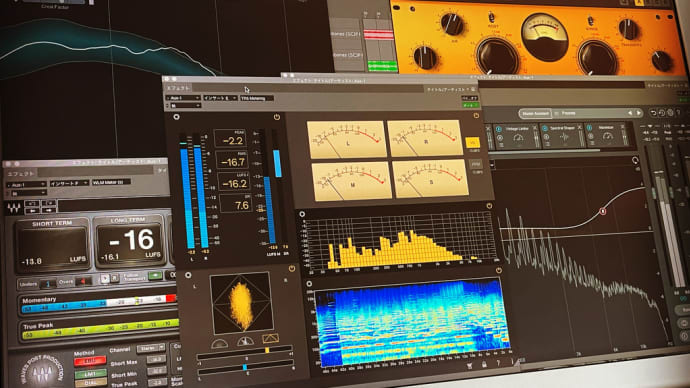Image resolution: width=690 pixels, height=388 pixels.
Task: Toggle power on Vintage Limiter module
Action: [x=499, y=129]
